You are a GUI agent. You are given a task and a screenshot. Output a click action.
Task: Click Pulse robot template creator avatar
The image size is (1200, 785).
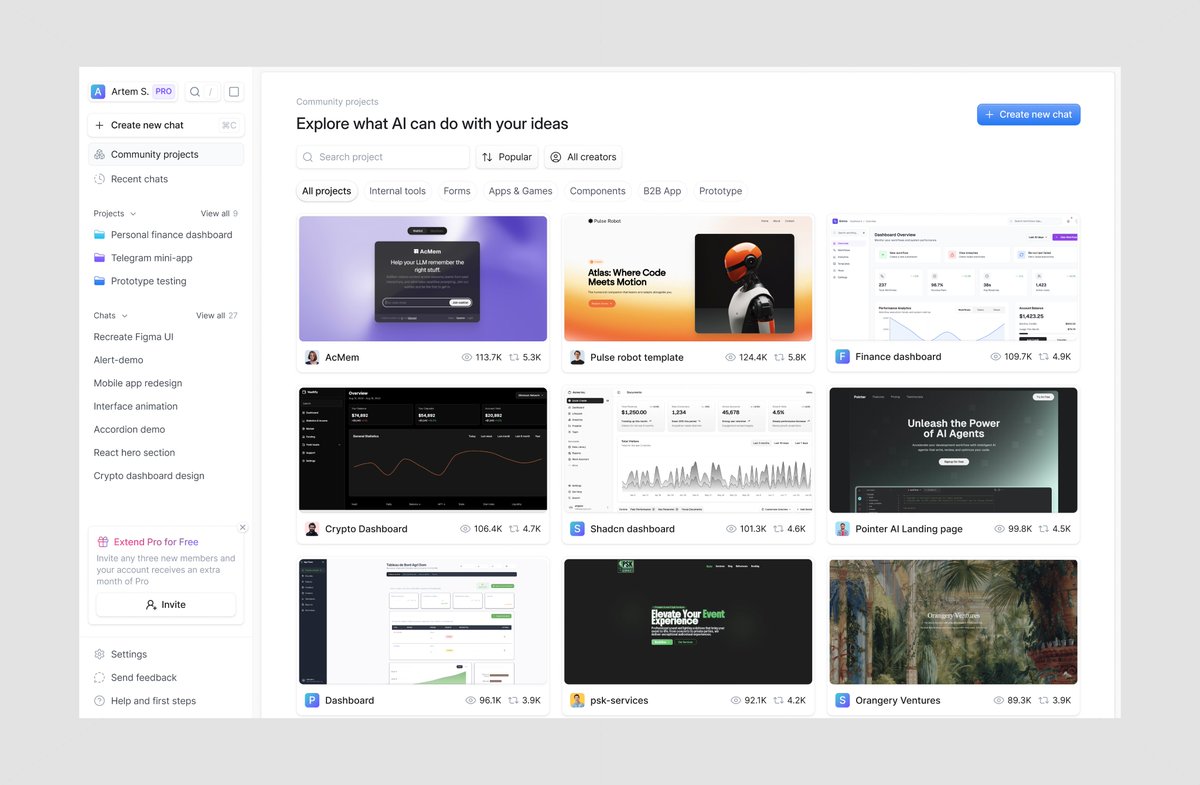(x=577, y=357)
